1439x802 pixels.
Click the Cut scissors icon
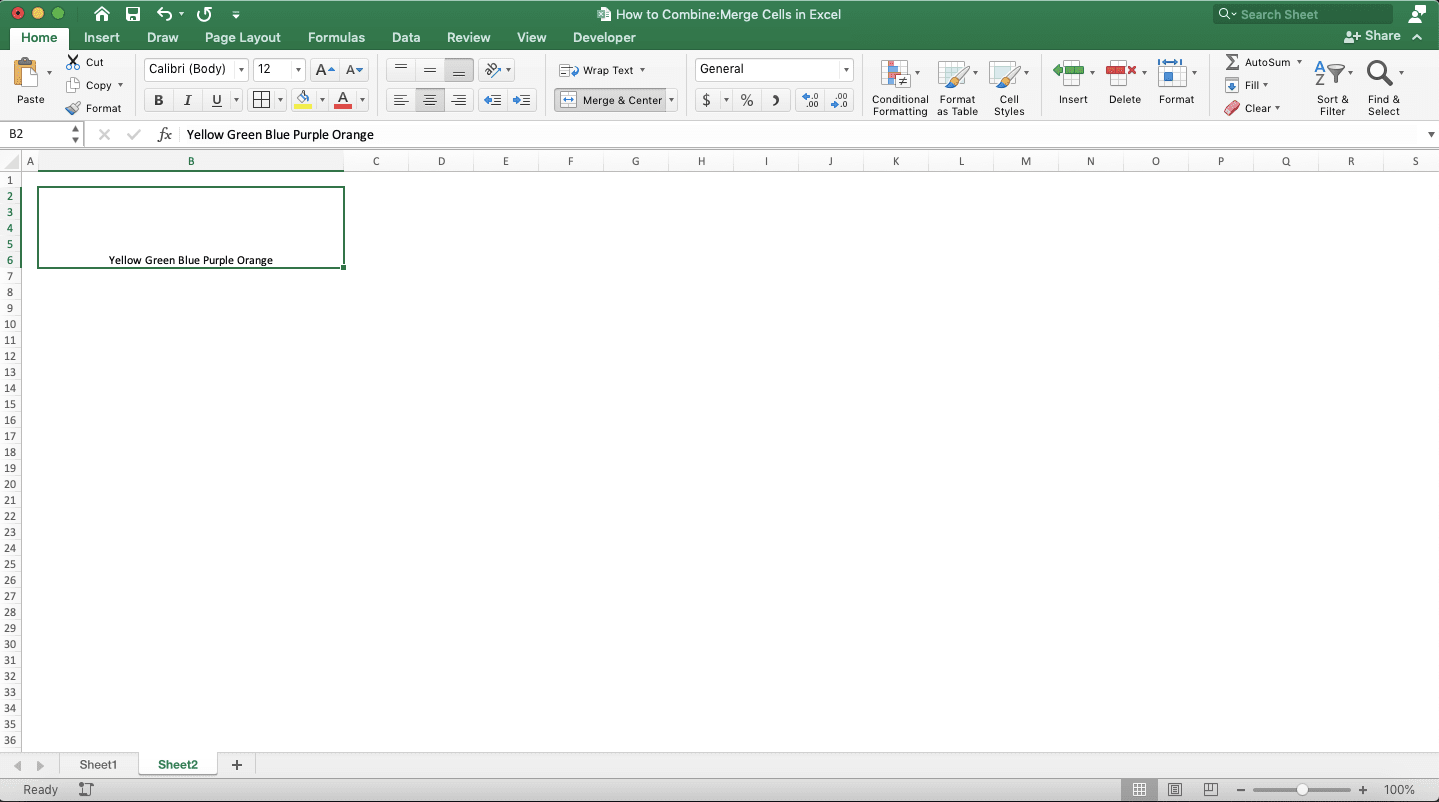(x=73, y=62)
